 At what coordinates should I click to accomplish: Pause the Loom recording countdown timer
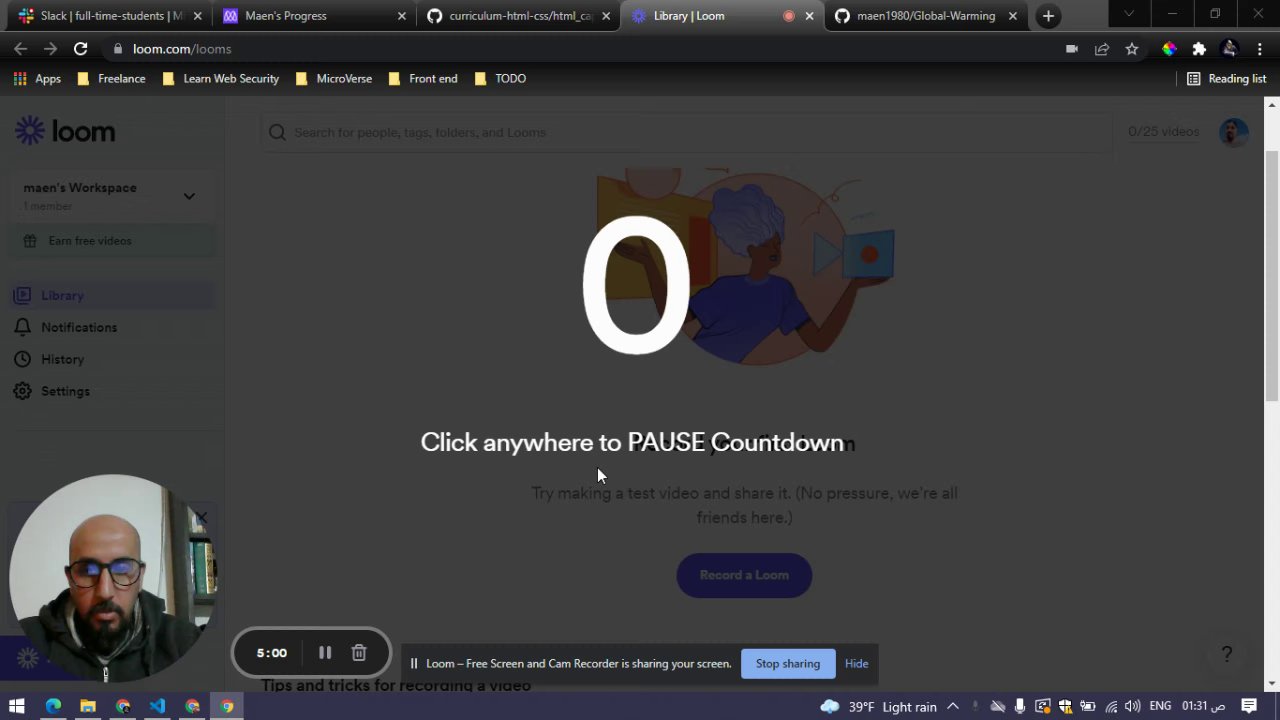pyautogui.click(x=325, y=653)
